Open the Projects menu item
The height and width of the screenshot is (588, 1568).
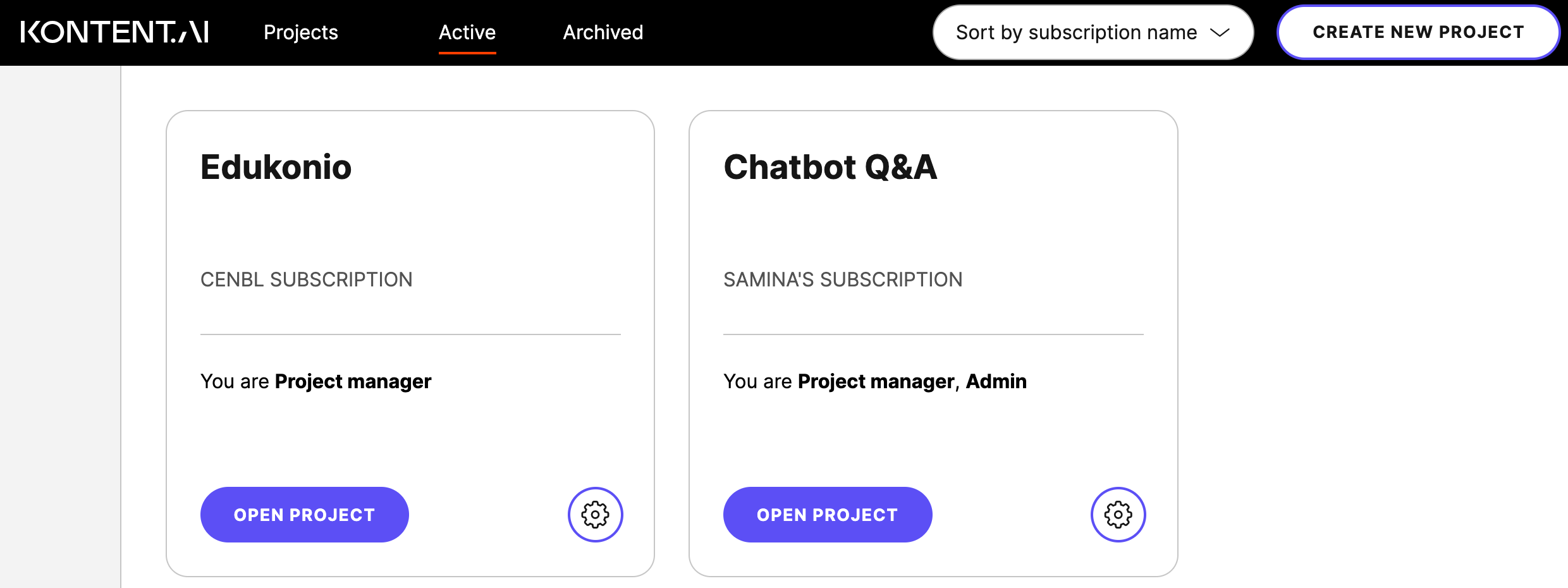(301, 32)
